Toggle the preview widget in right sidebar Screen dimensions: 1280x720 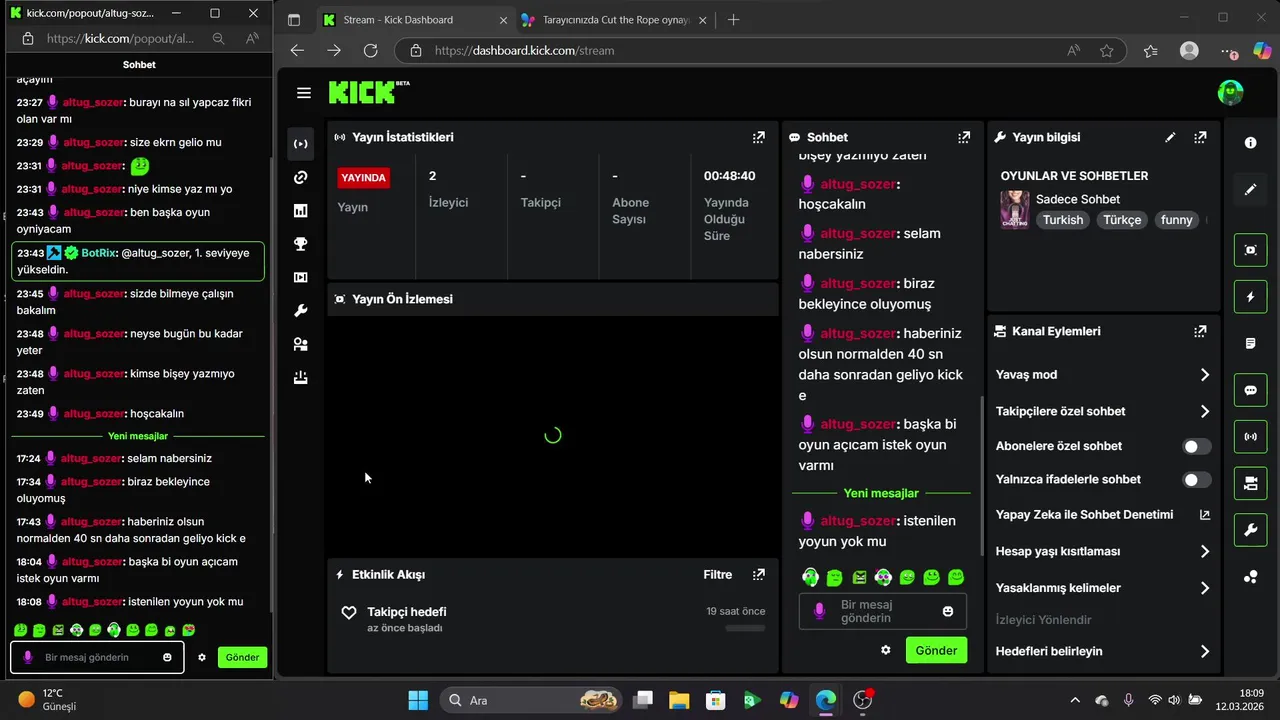(1250, 250)
